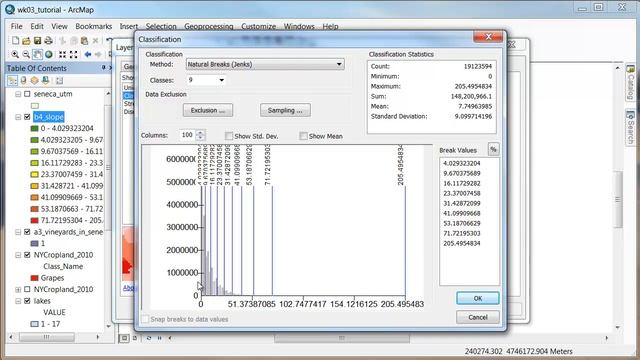Uncheck the expanded NYCropland_2010 layer
The image size is (640, 360).
click(x=27, y=255)
